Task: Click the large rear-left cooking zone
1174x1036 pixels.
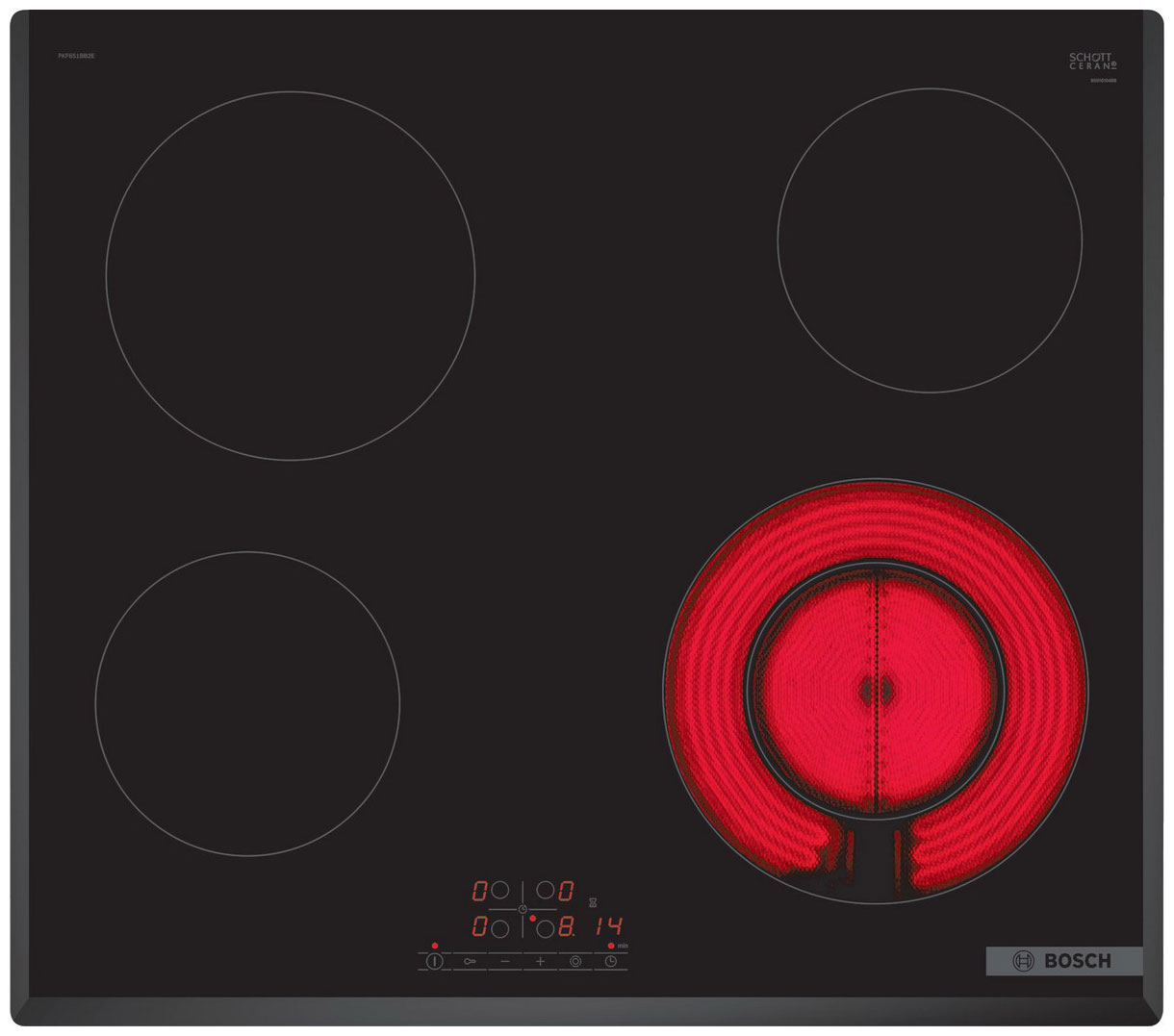Action: click(x=290, y=275)
